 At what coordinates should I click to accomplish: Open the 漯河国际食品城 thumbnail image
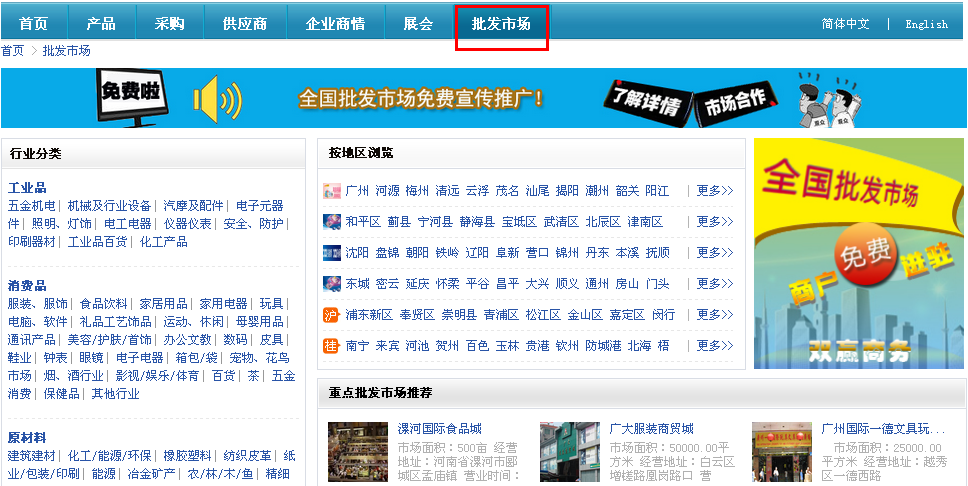[358, 452]
